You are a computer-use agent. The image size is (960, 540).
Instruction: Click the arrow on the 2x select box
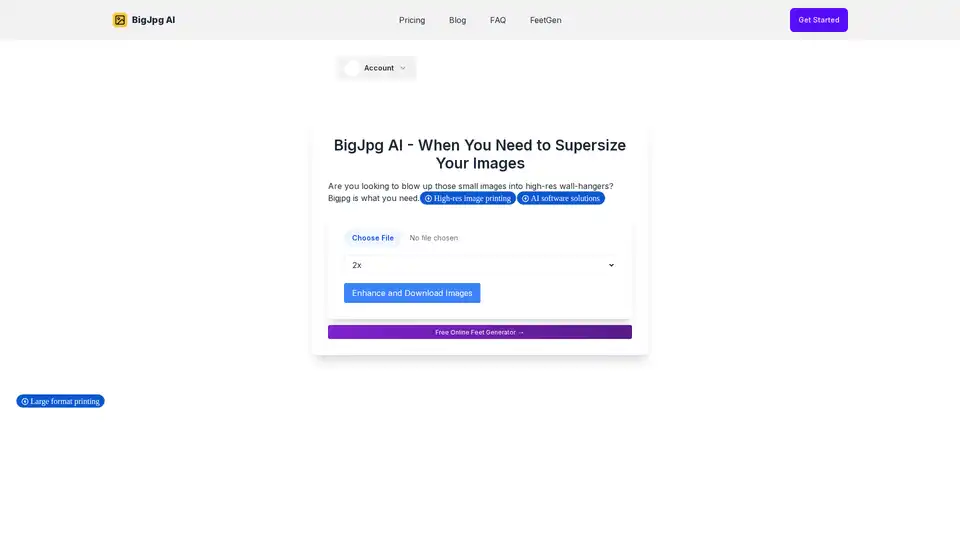point(611,265)
